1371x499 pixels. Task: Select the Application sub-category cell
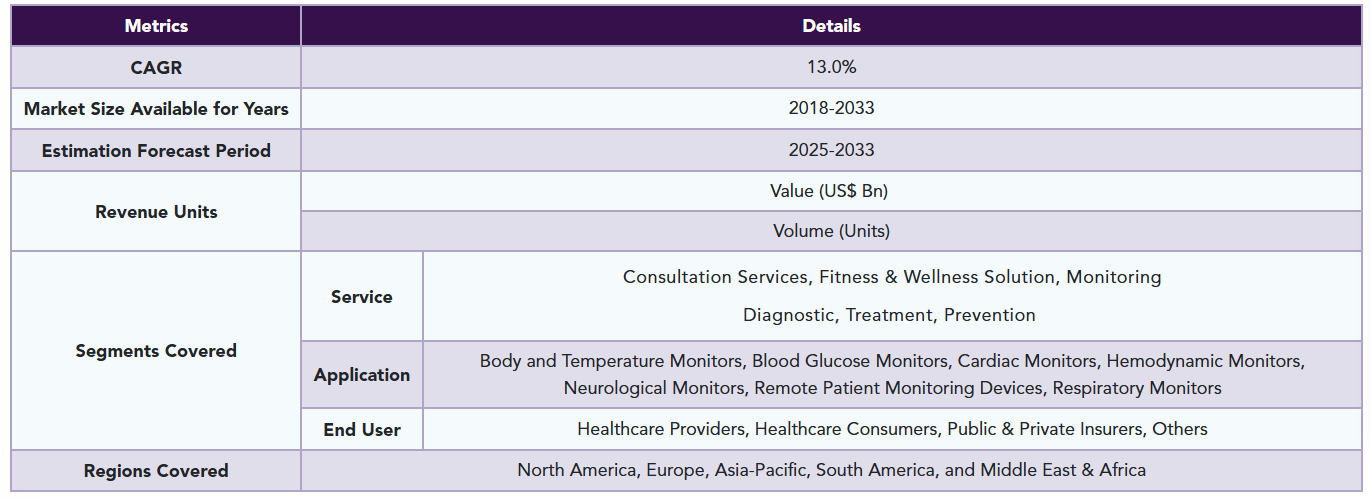[362, 375]
